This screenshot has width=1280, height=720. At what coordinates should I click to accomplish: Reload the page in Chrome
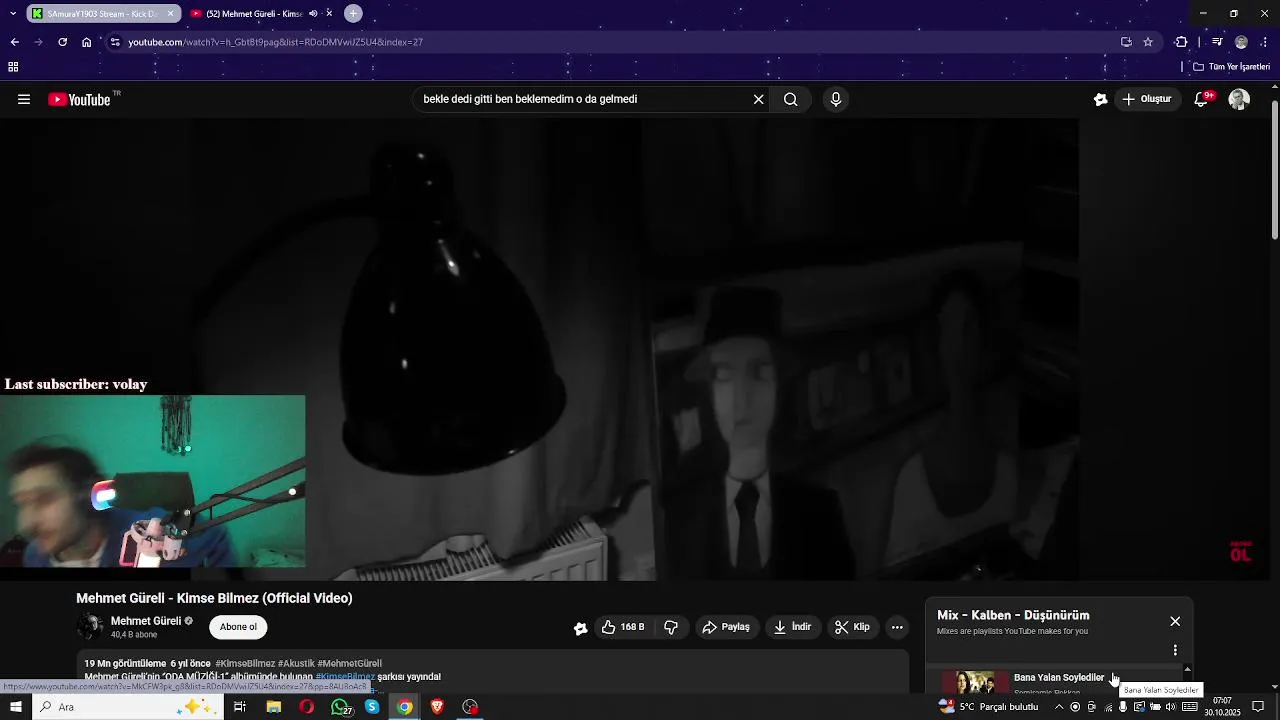coord(62,42)
